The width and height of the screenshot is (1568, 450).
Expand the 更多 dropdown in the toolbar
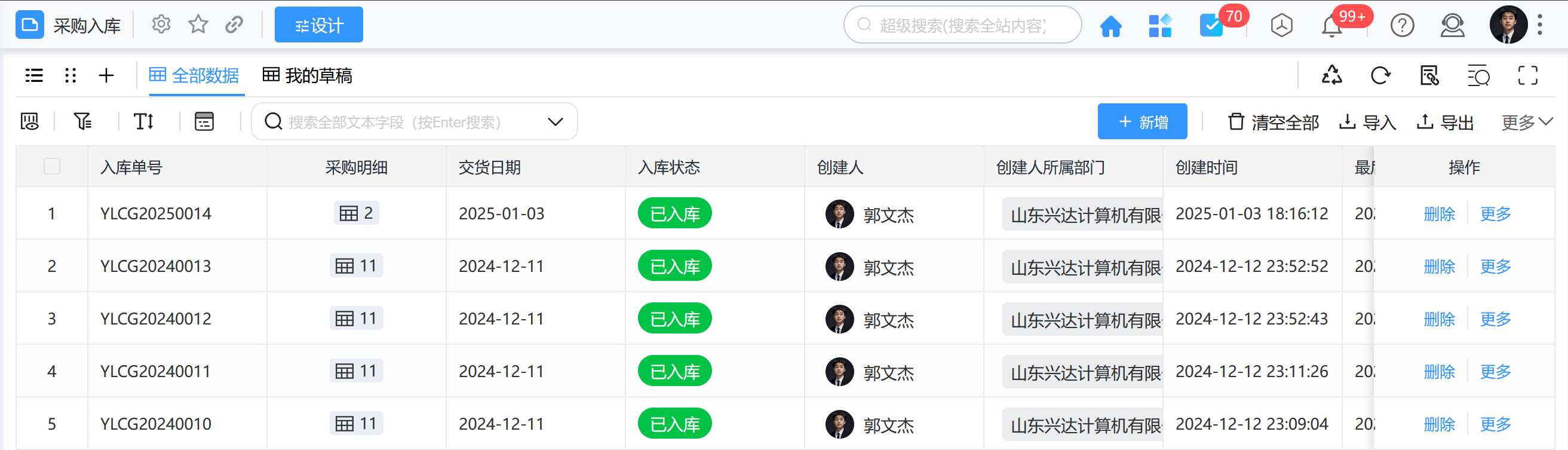coord(1526,123)
